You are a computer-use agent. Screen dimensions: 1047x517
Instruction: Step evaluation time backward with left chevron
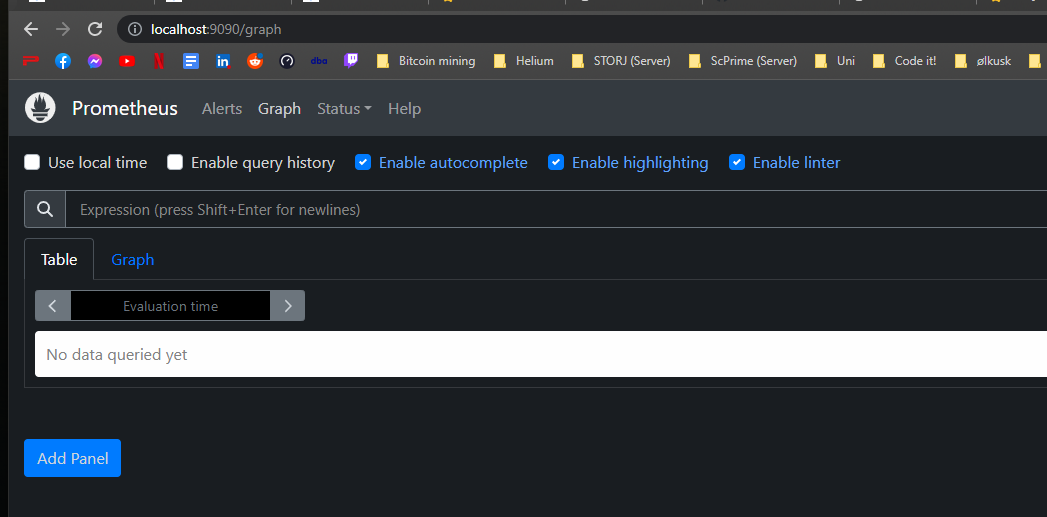coord(53,306)
